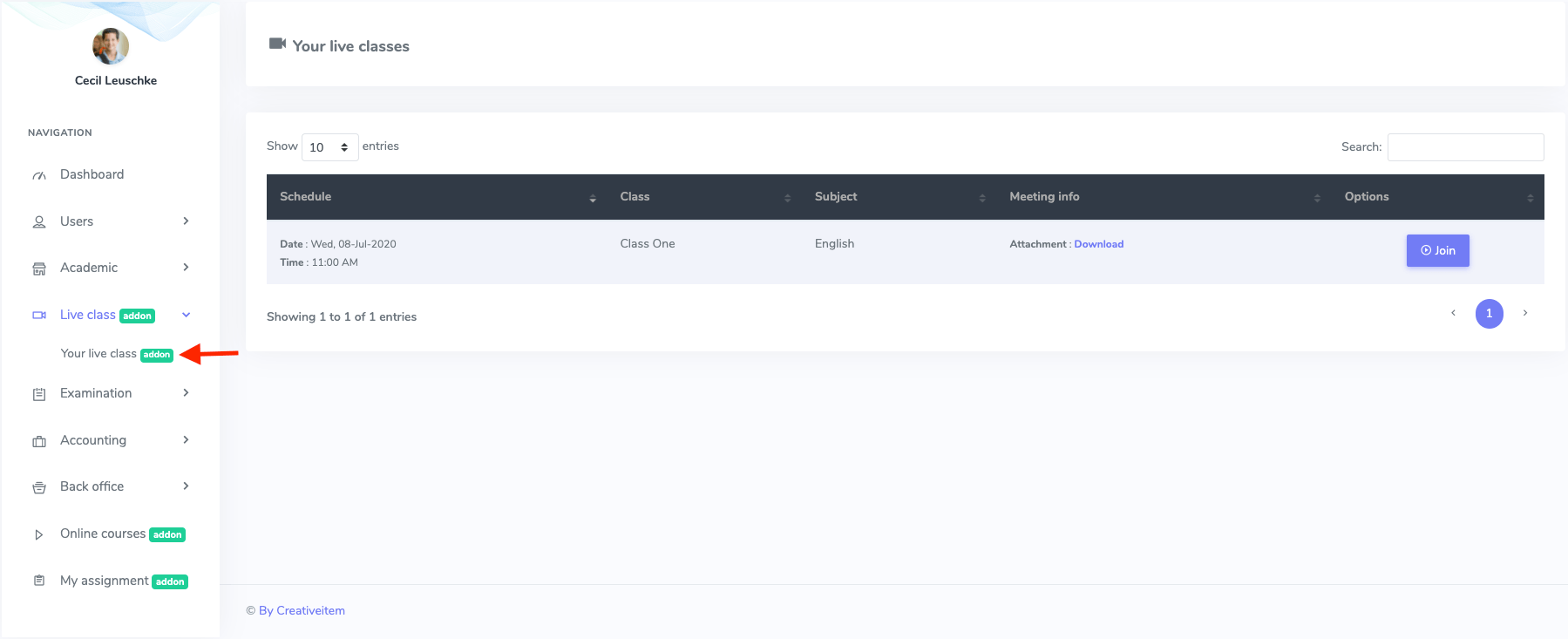
Task: Click the Users person icon in sidebar
Action: coord(39,222)
